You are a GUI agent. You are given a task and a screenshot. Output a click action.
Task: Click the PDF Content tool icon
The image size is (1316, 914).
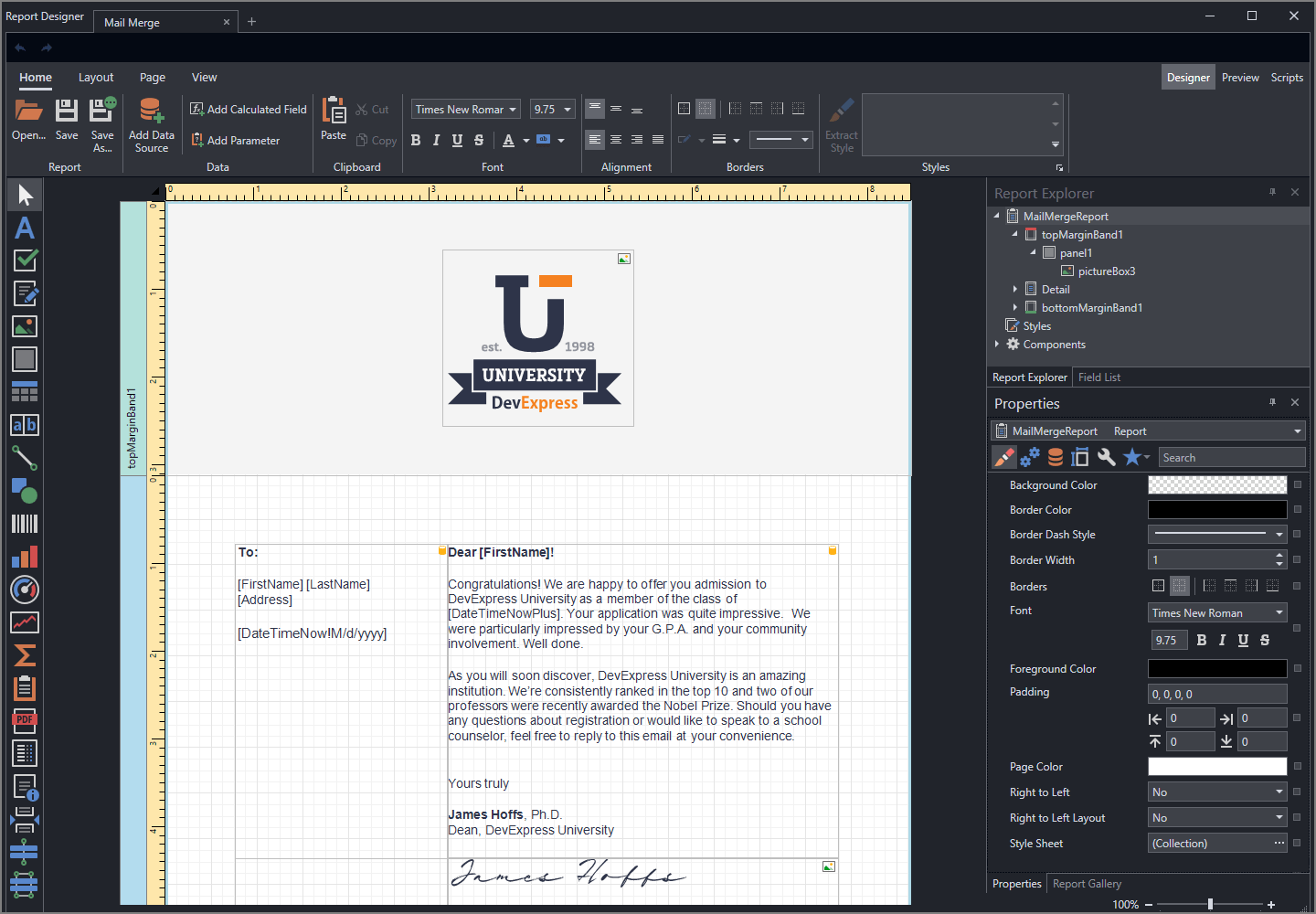pyautogui.click(x=25, y=720)
